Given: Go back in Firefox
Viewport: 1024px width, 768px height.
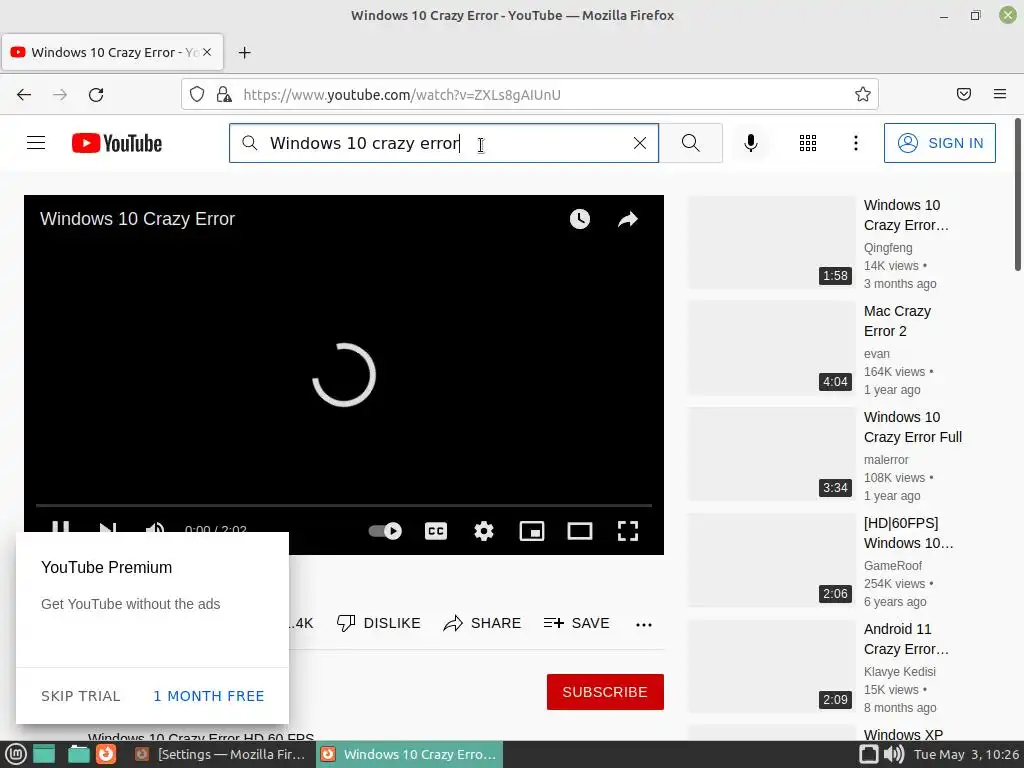Looking at the screenshot, I should point(24,95).
